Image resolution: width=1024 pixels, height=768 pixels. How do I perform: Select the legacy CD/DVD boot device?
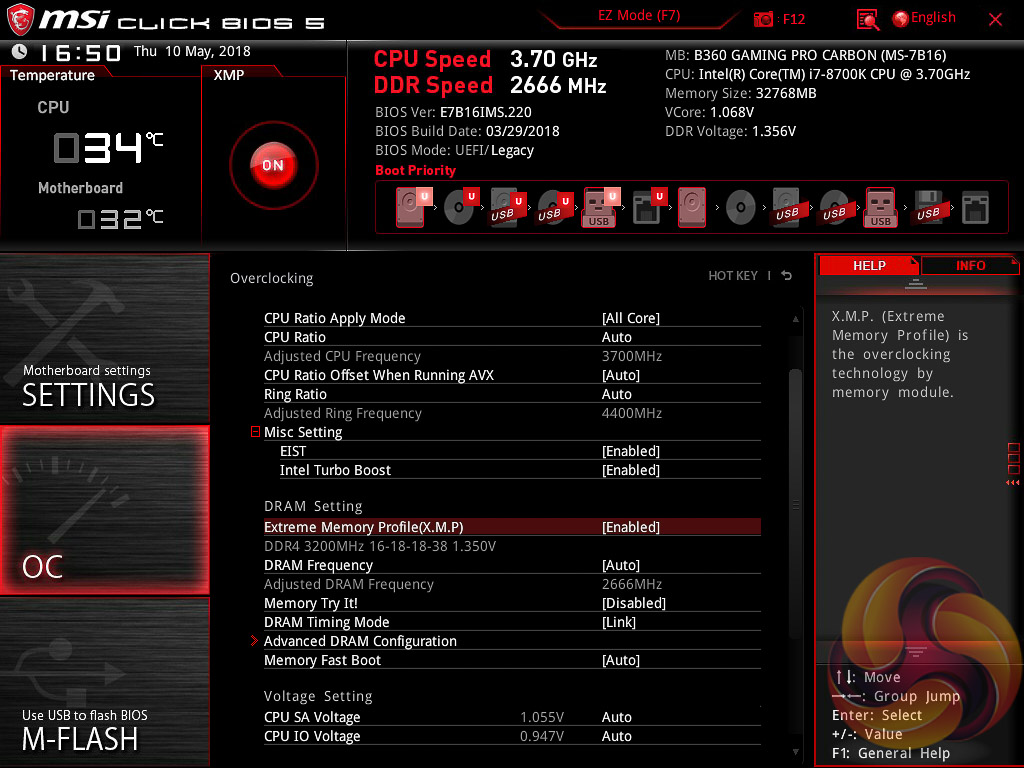tap(741, 208)
